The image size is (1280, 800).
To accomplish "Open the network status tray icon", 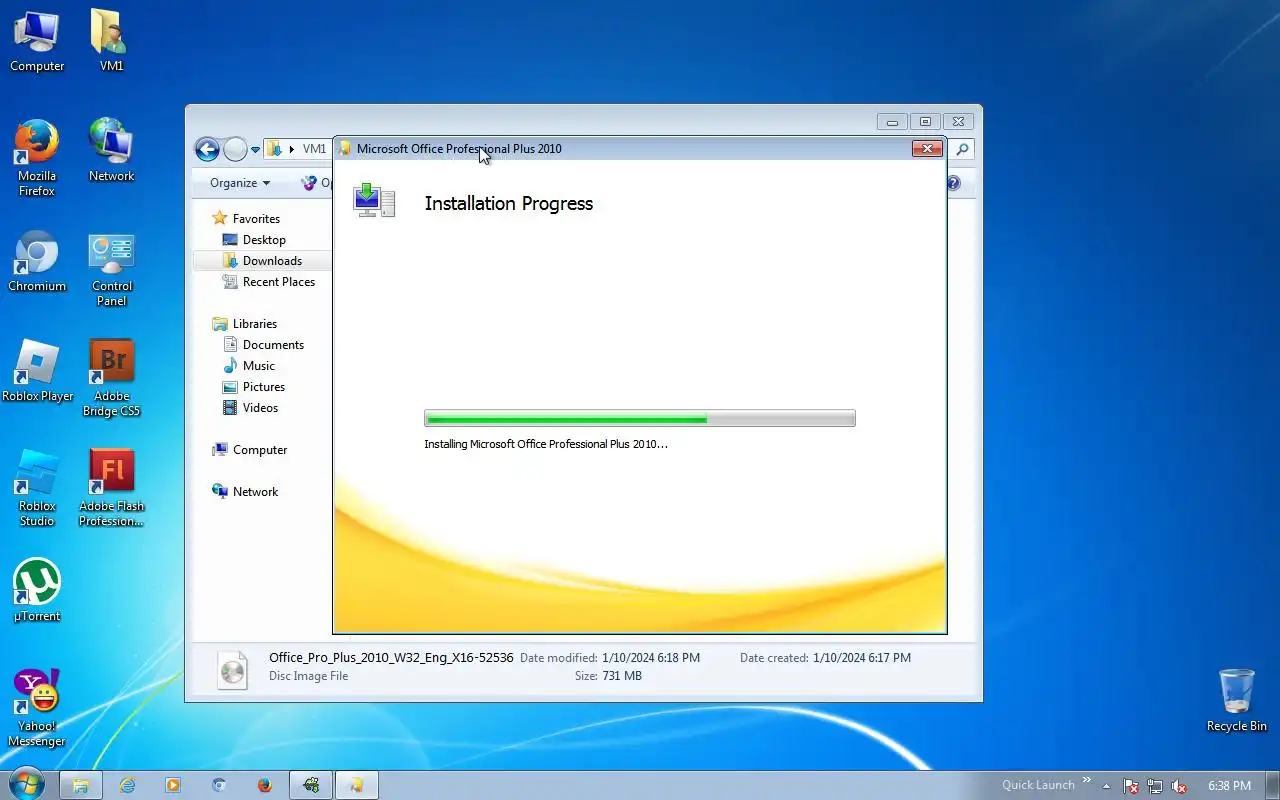I will point(1155,786).
